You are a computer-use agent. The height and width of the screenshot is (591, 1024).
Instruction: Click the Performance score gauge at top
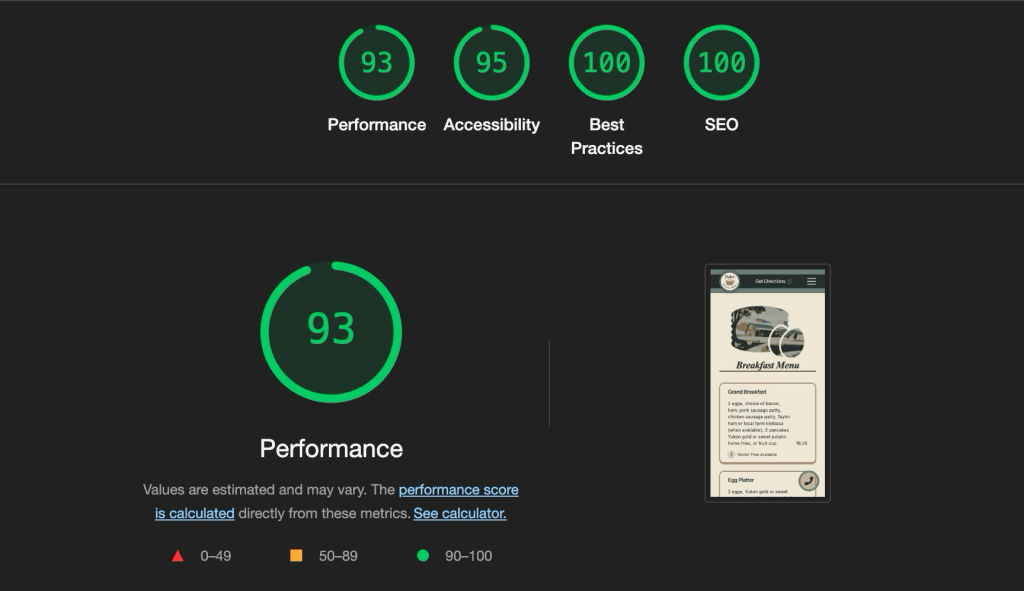[x=376, y=63]
